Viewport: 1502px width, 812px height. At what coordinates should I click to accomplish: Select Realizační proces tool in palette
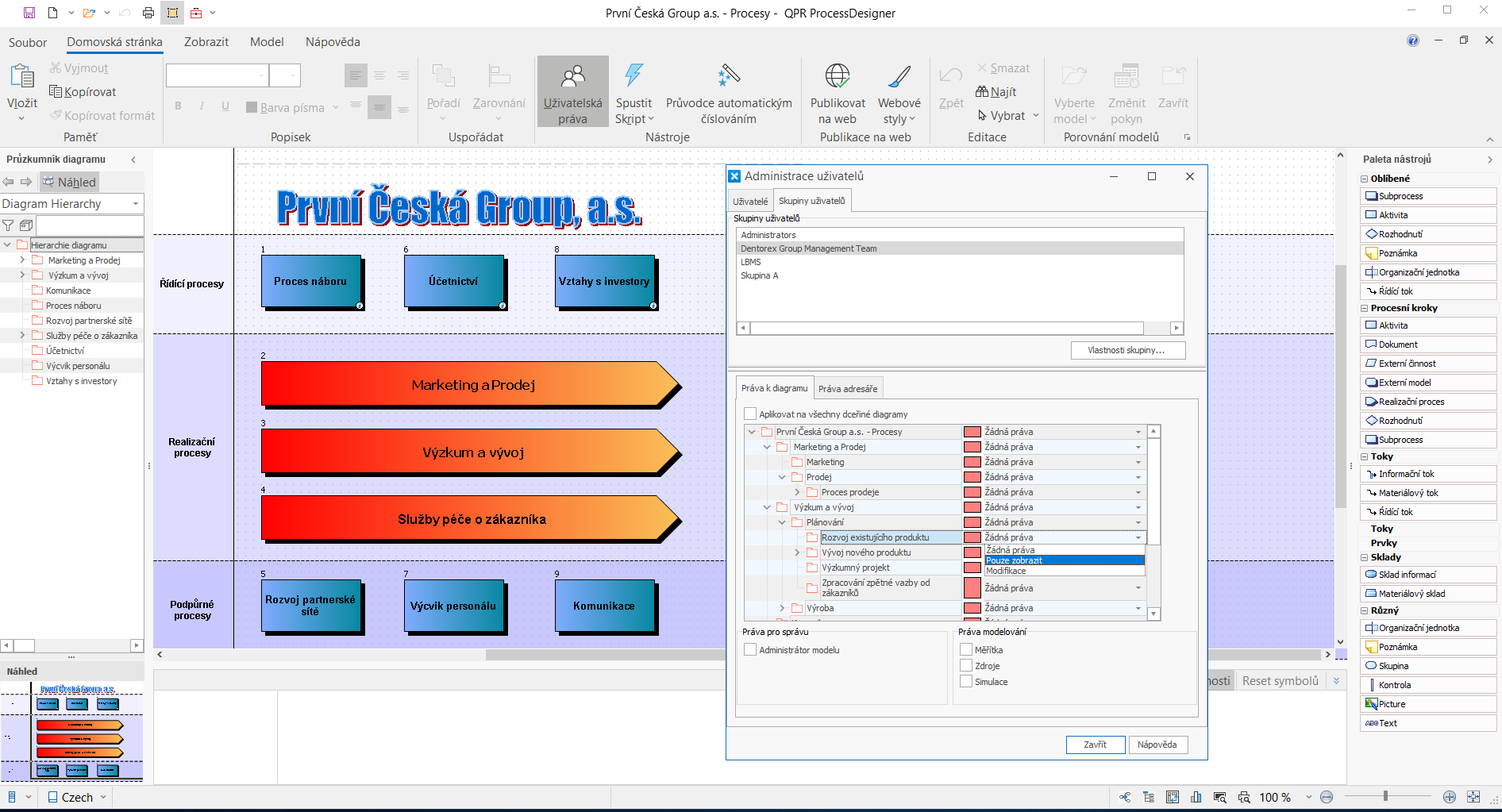pyautogui.click(x=1428, y=402)
